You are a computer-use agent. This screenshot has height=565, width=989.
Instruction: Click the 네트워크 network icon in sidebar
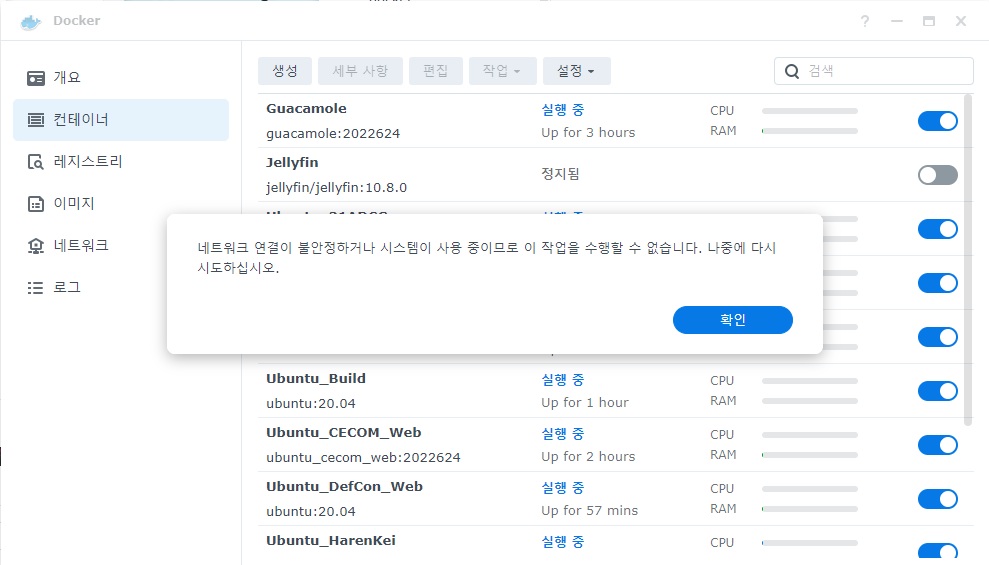point(36,246)
